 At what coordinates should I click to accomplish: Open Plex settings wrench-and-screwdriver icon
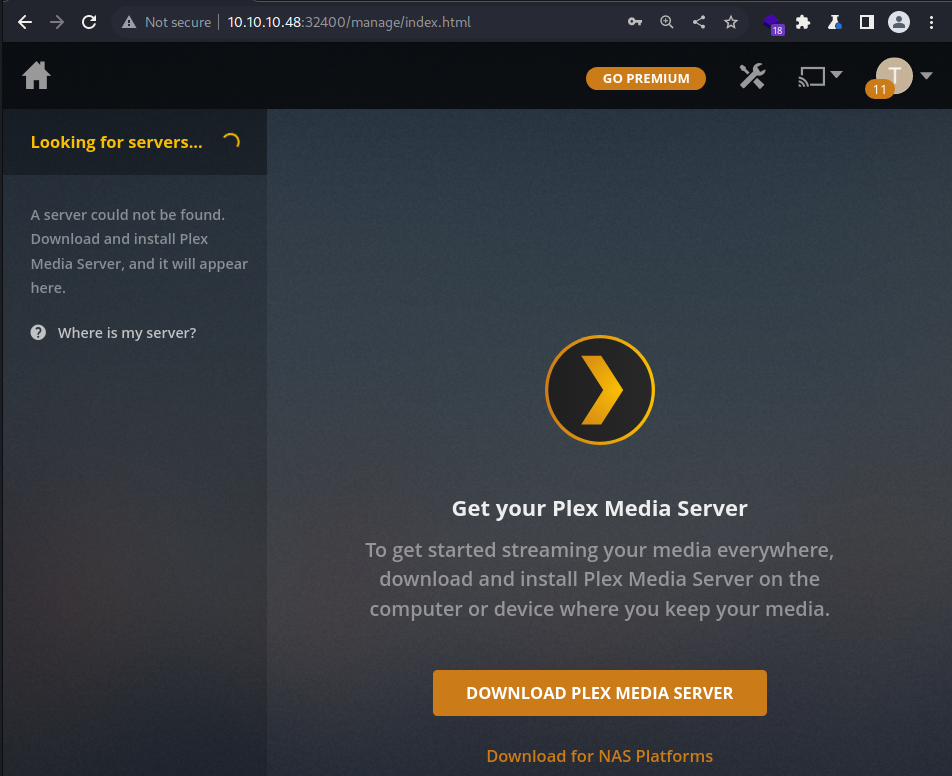click(x=752, y=77)
